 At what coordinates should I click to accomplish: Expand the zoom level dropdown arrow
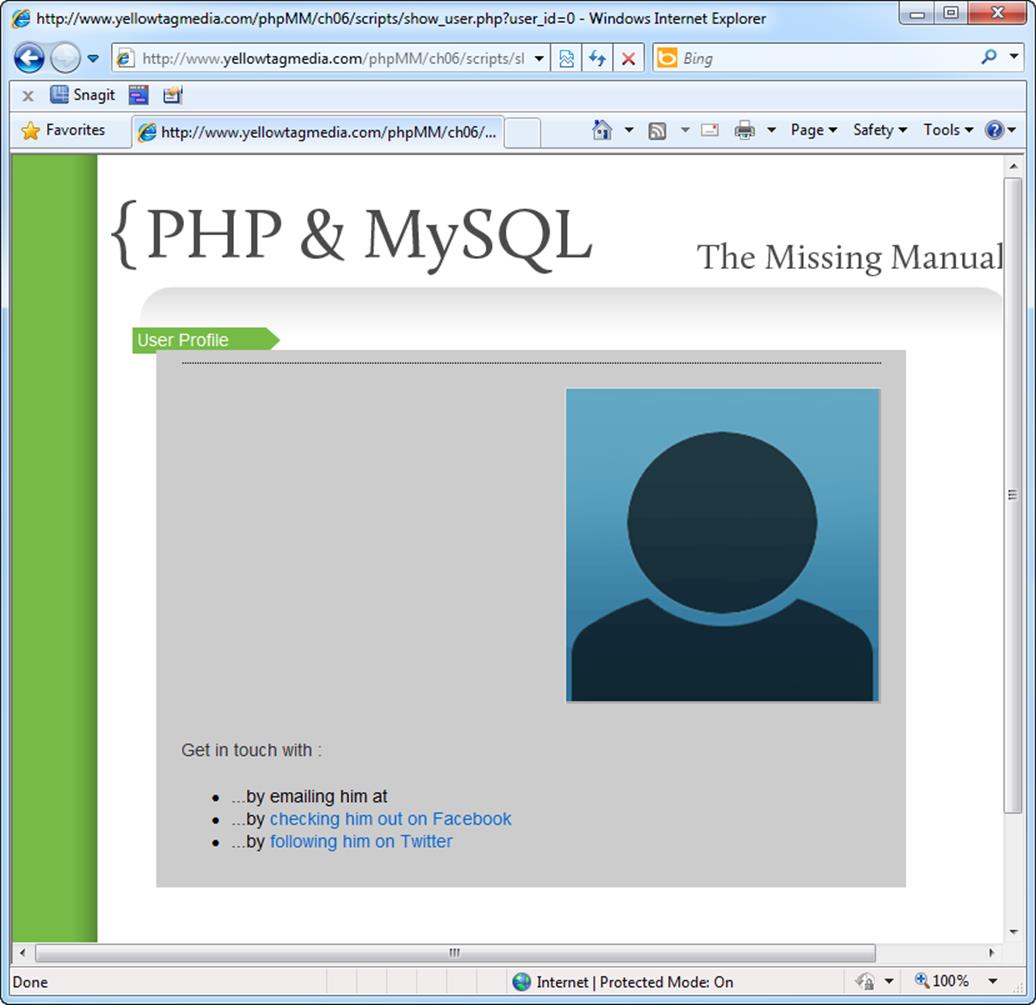[x=992, y=981]
